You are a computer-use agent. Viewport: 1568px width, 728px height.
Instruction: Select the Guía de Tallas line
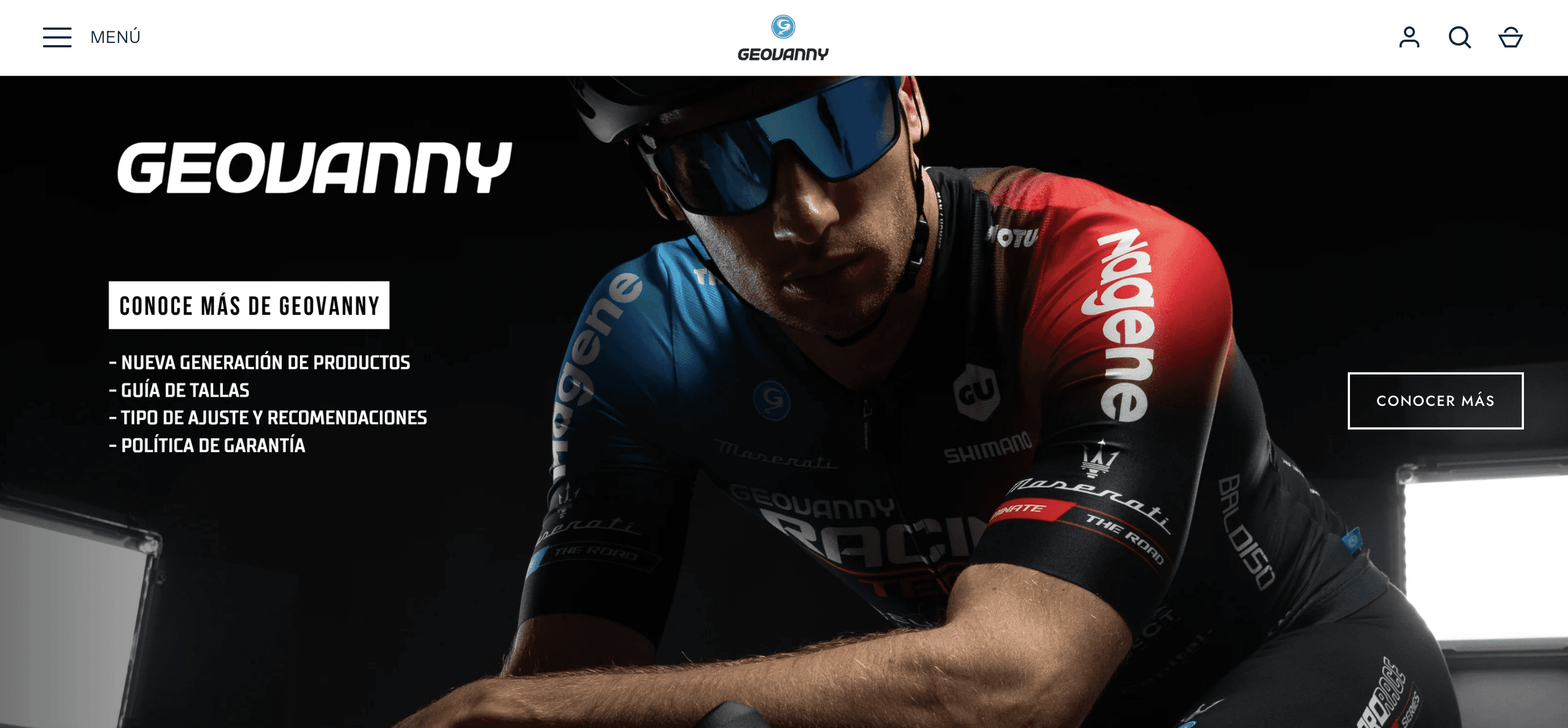coord(179,390)
